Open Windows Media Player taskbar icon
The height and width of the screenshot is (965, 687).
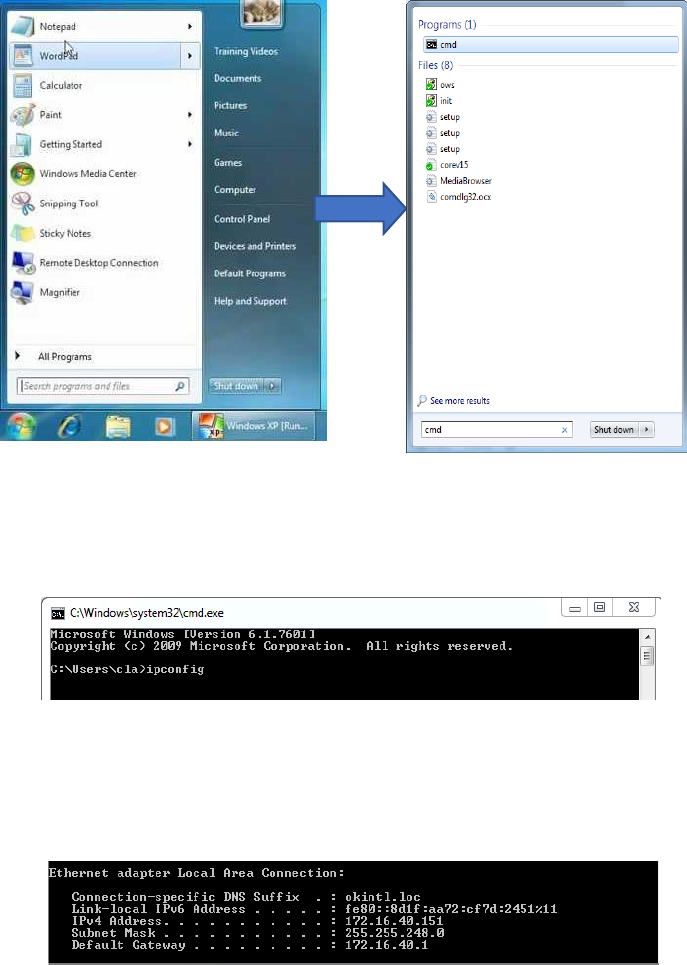[164, 426]
